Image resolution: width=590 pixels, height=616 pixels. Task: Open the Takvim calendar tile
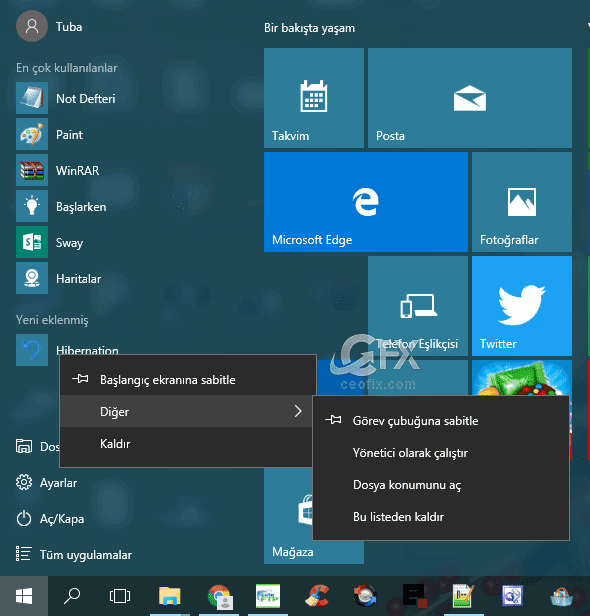314,98
